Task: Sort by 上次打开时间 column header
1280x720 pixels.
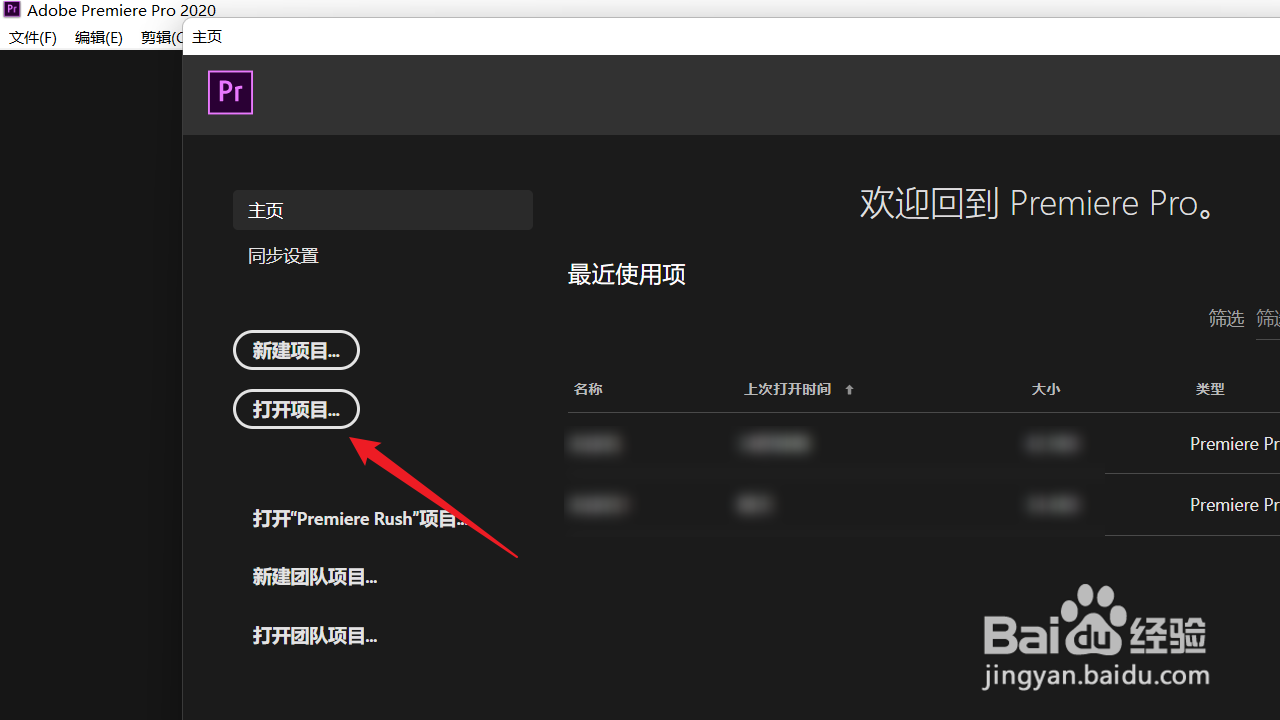Action: click(787, 389)
